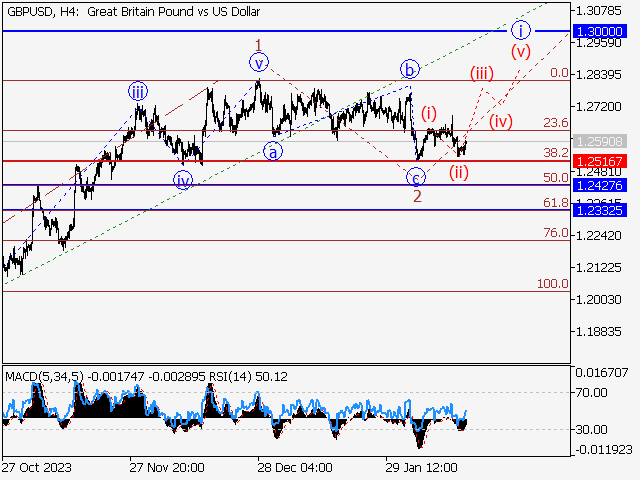Click the 1.20030 price axis value
This screenshot has height=480, width=640.
click(598, 300)
